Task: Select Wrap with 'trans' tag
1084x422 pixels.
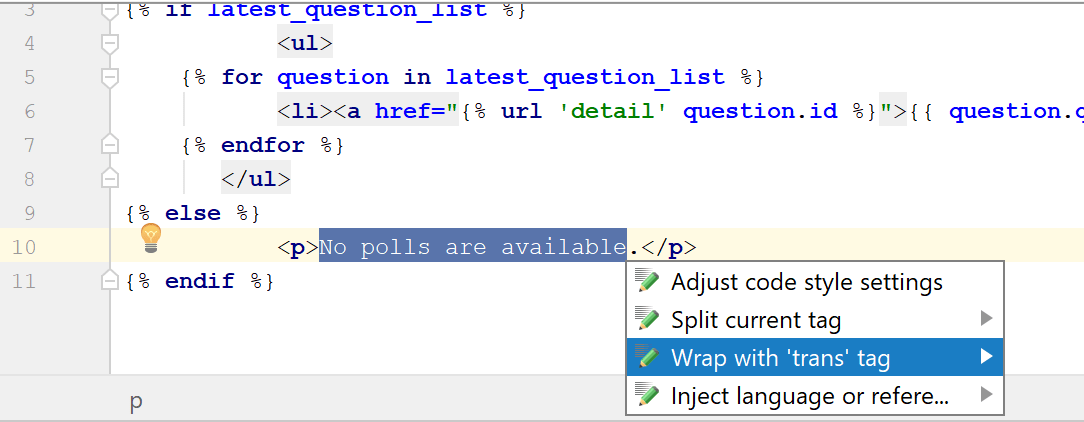Action: click(x=780, y=358)
